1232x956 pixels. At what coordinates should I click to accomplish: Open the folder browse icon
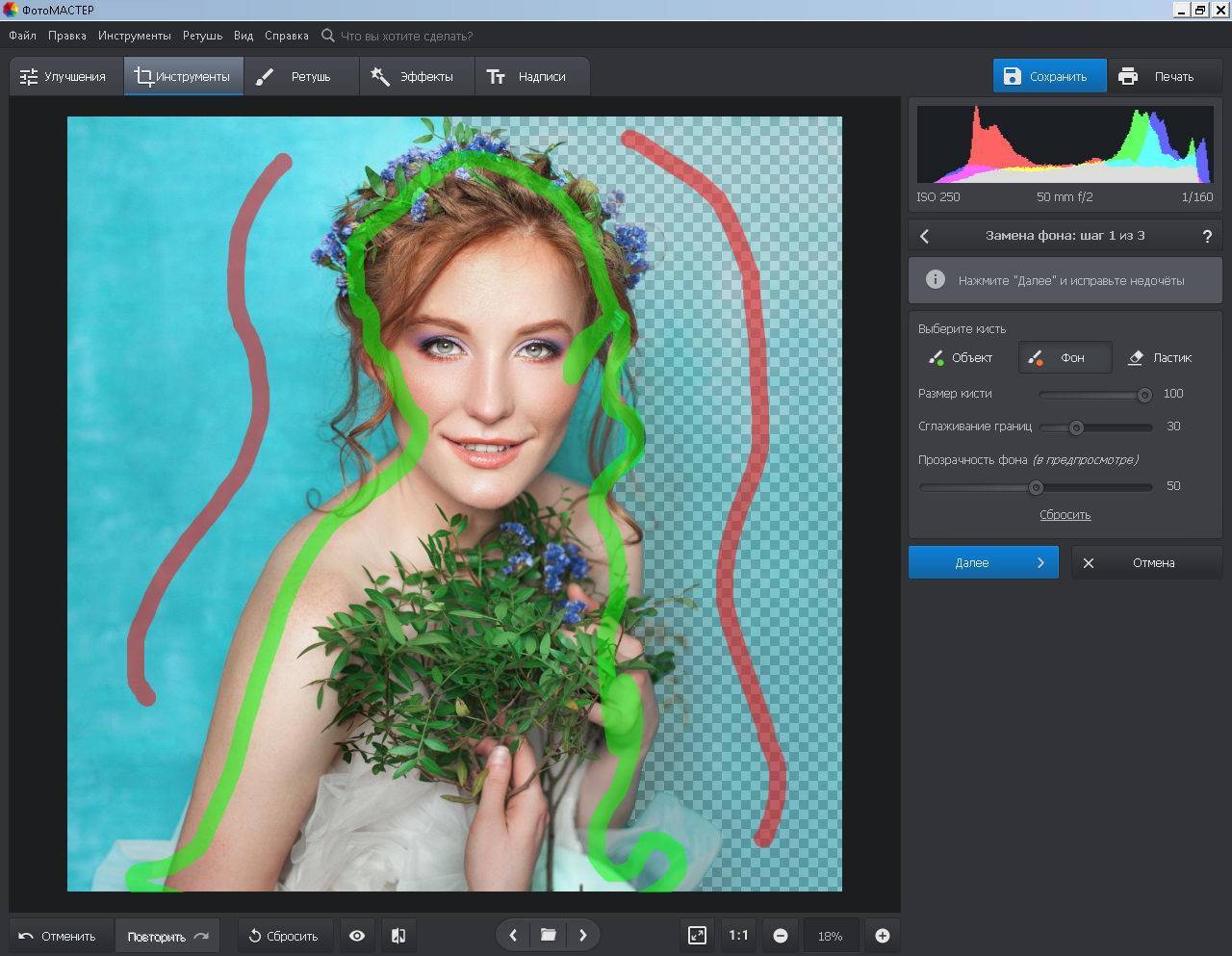coord(548,935)
